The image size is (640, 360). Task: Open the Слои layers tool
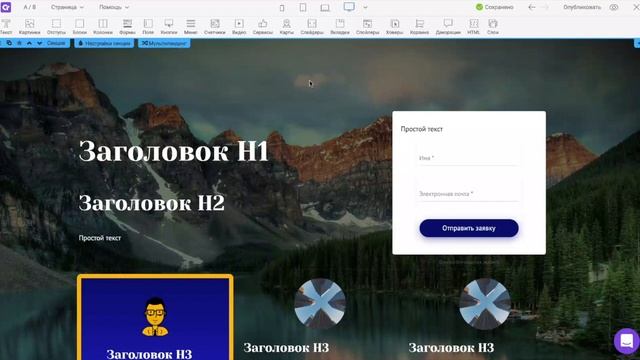493,27
